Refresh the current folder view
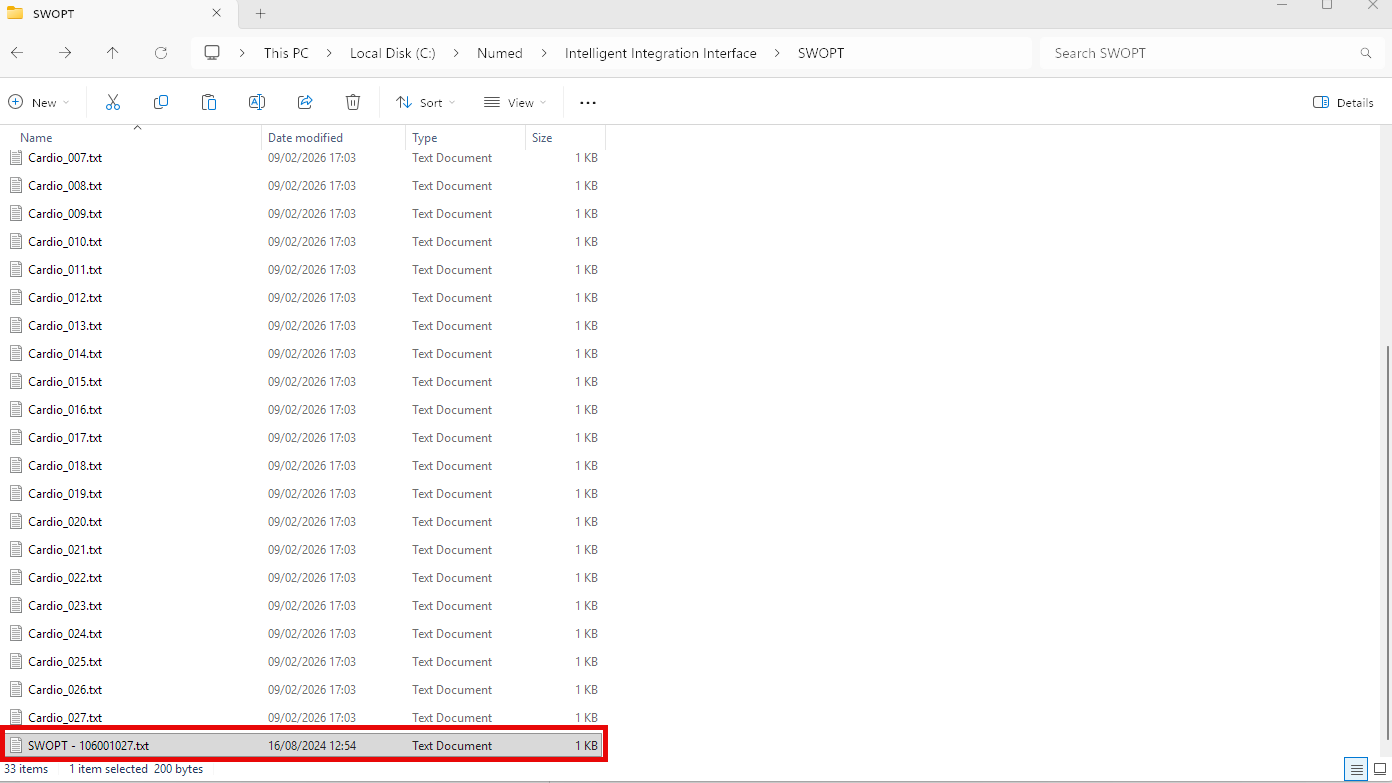 tap(161, 53)
